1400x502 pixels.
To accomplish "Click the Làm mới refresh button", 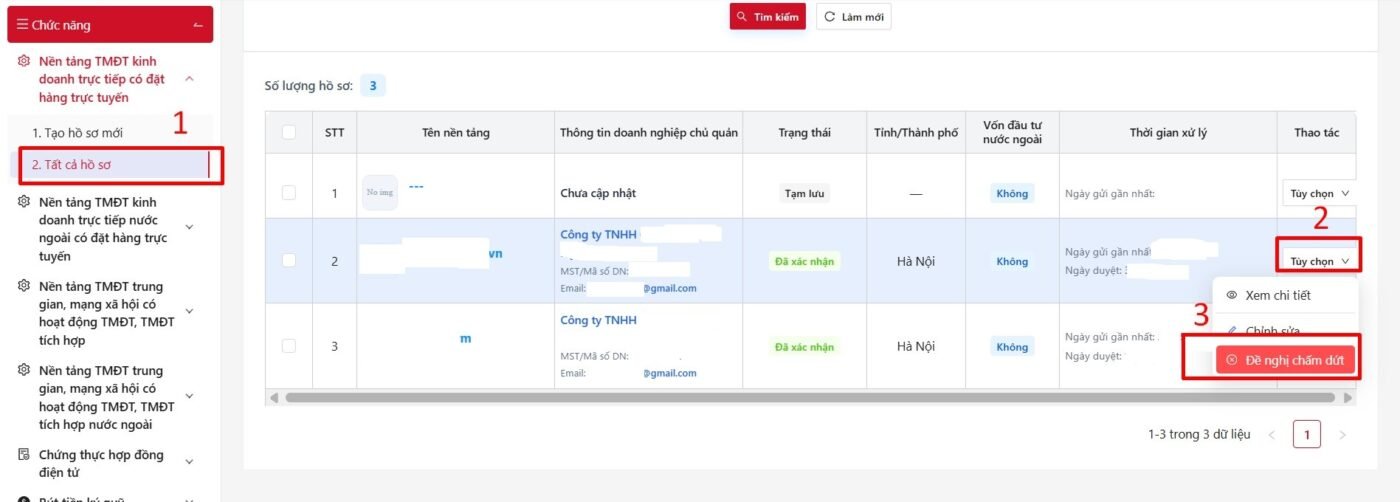I will click(853, 17).
